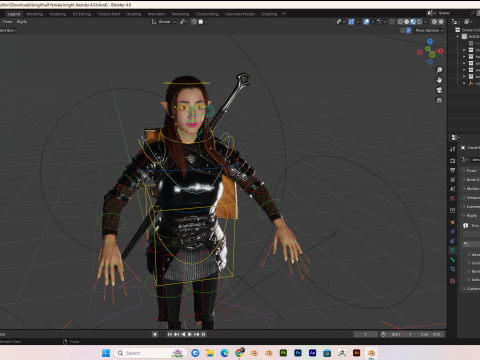
Task: Select solid viewport shading
Action: (406, 22)
